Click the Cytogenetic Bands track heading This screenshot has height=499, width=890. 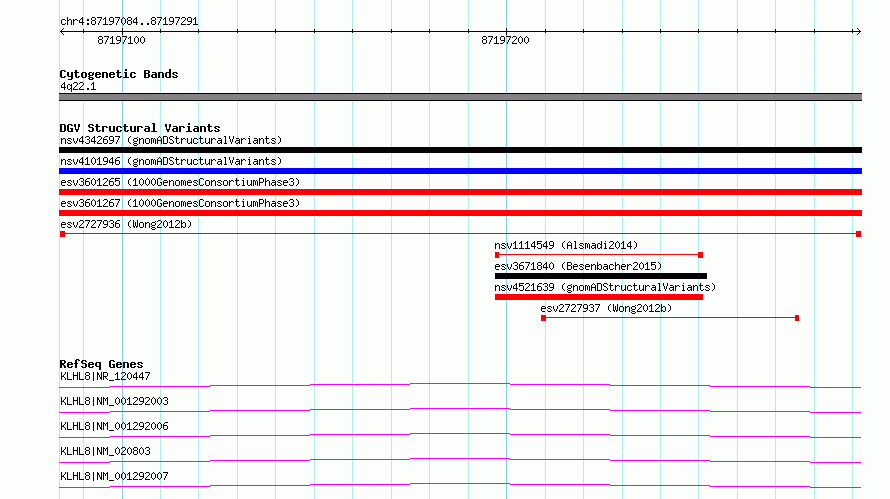(119, 74)
